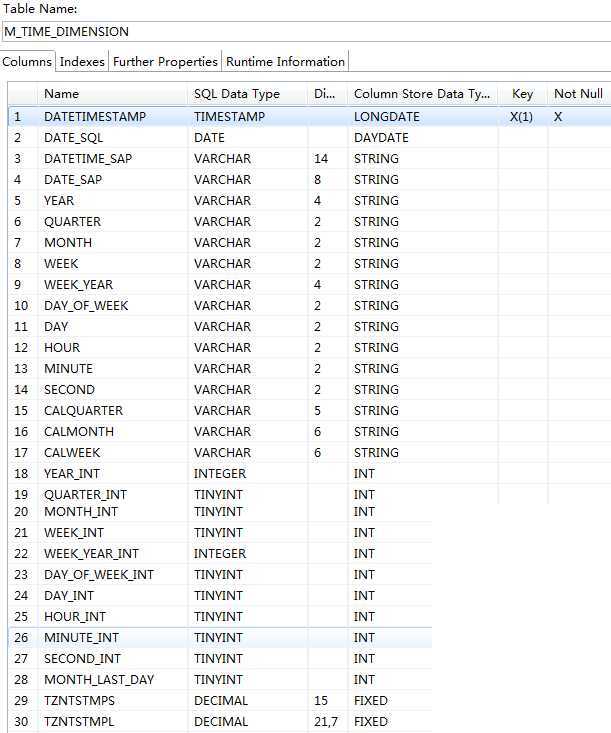
Task: Click the LONGDATE column store type cell
Action: [387, 117]
